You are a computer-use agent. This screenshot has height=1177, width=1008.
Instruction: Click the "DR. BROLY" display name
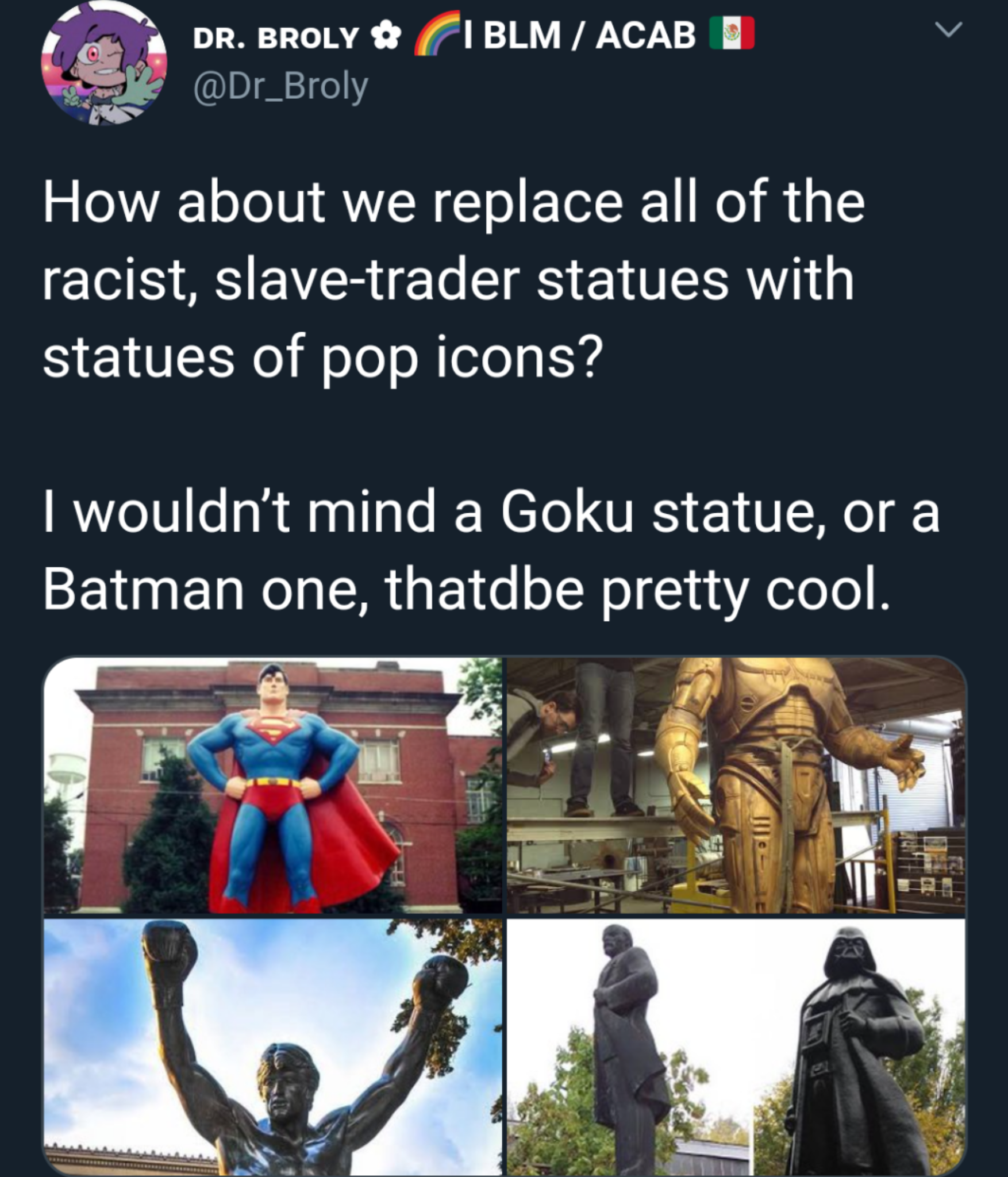click(x=276, y=38)
